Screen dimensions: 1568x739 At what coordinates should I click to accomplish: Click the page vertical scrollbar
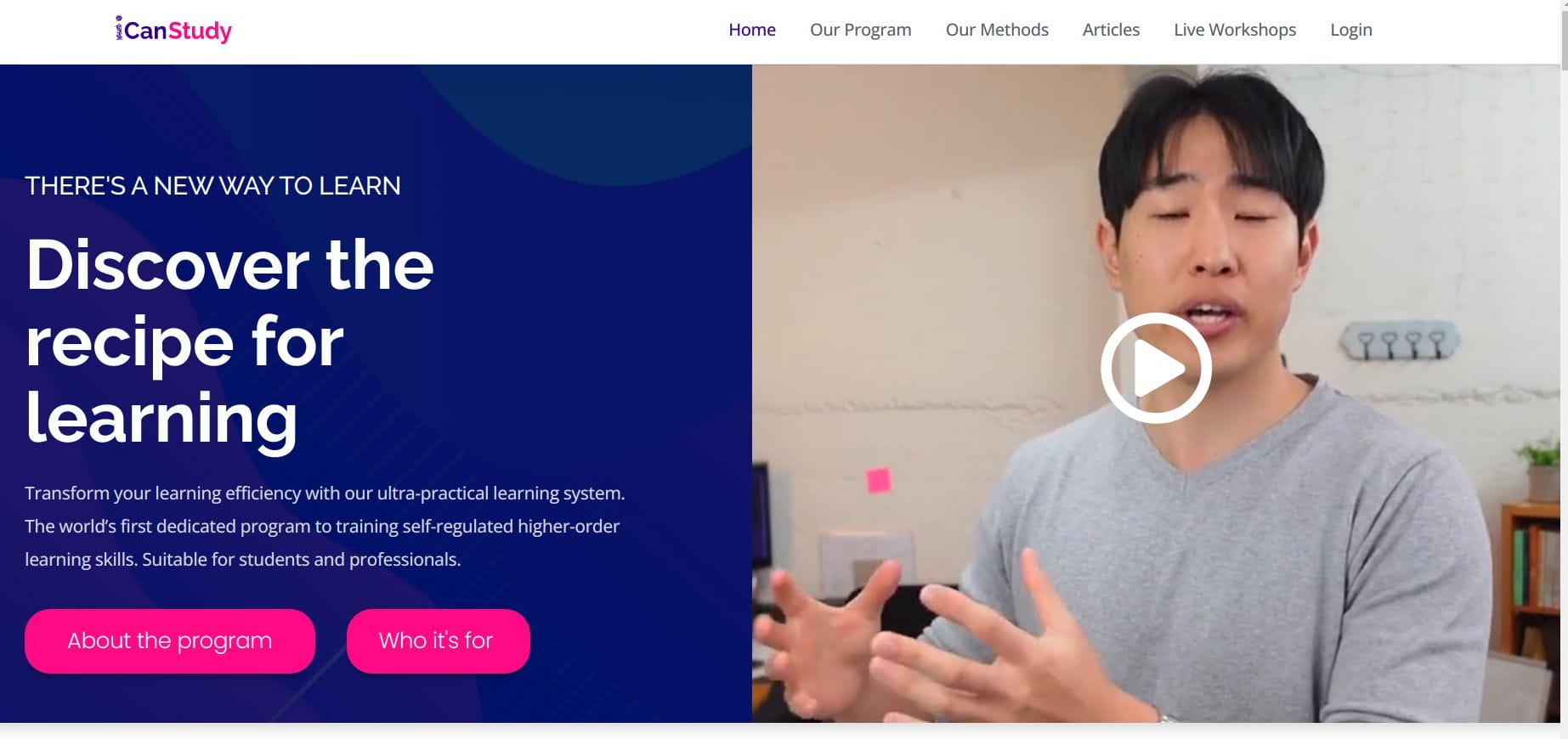(x=1564, y=369)
